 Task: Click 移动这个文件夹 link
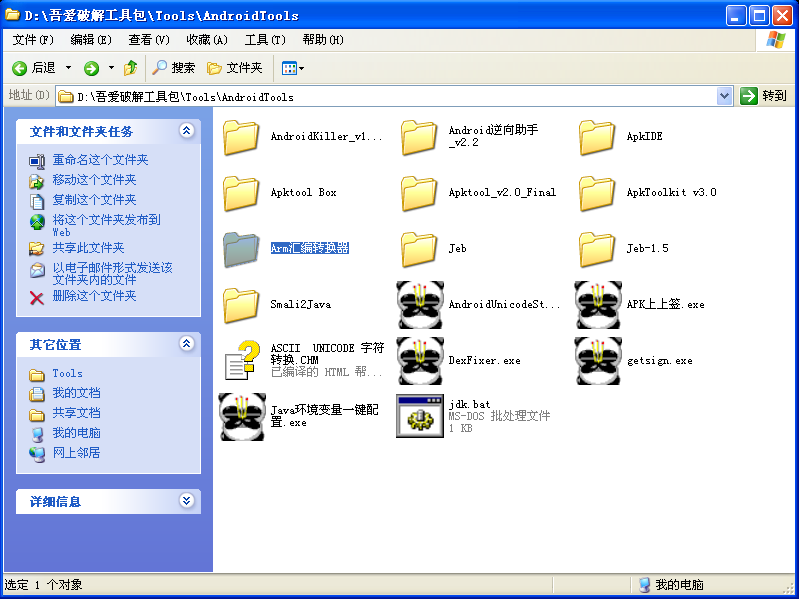(94, 180)
